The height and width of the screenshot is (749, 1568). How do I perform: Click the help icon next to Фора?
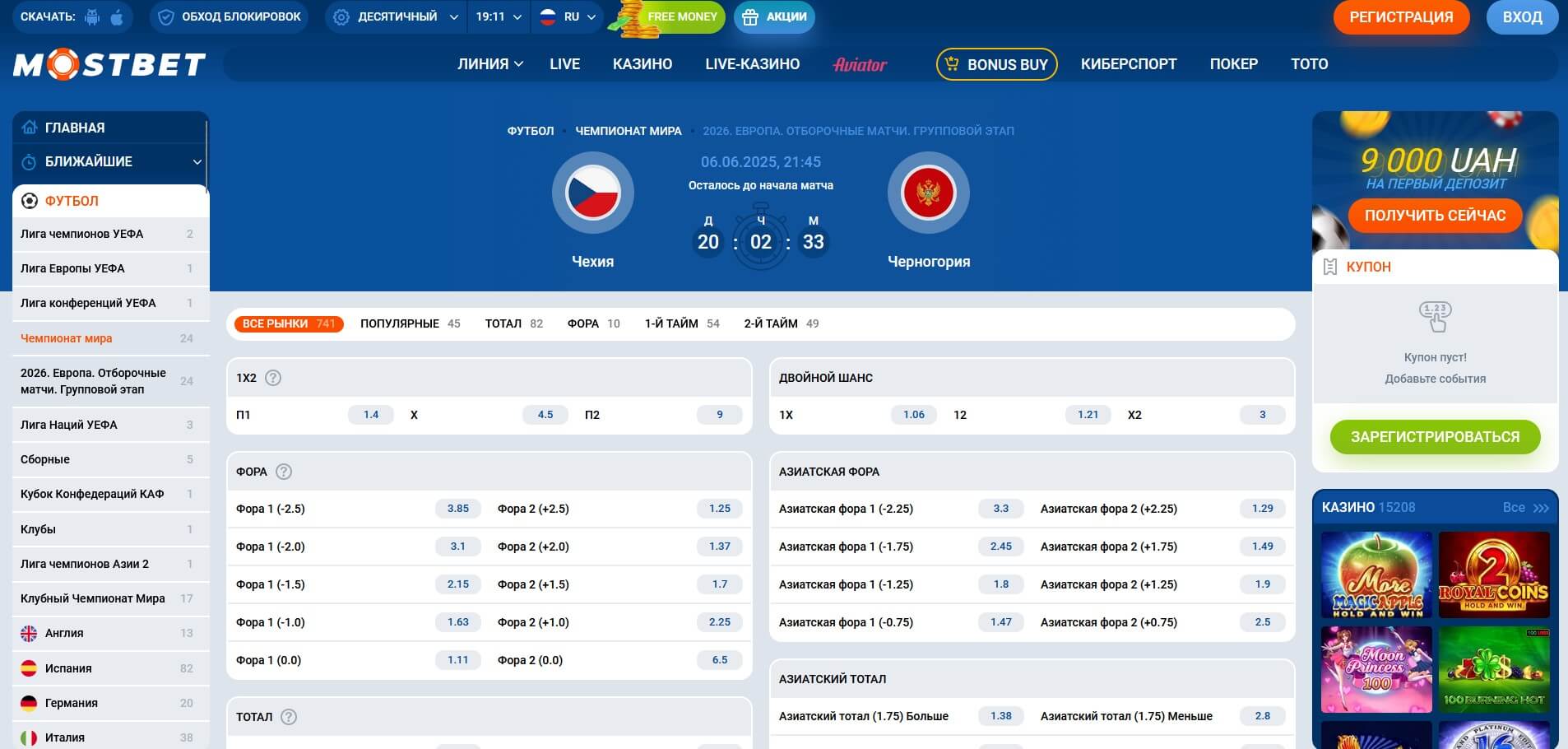284,472
